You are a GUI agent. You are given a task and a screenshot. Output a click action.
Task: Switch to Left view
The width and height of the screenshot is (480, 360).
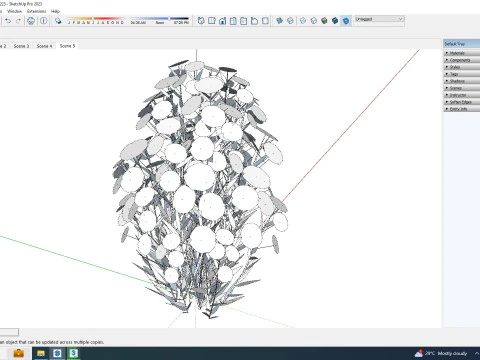(254, 21)
